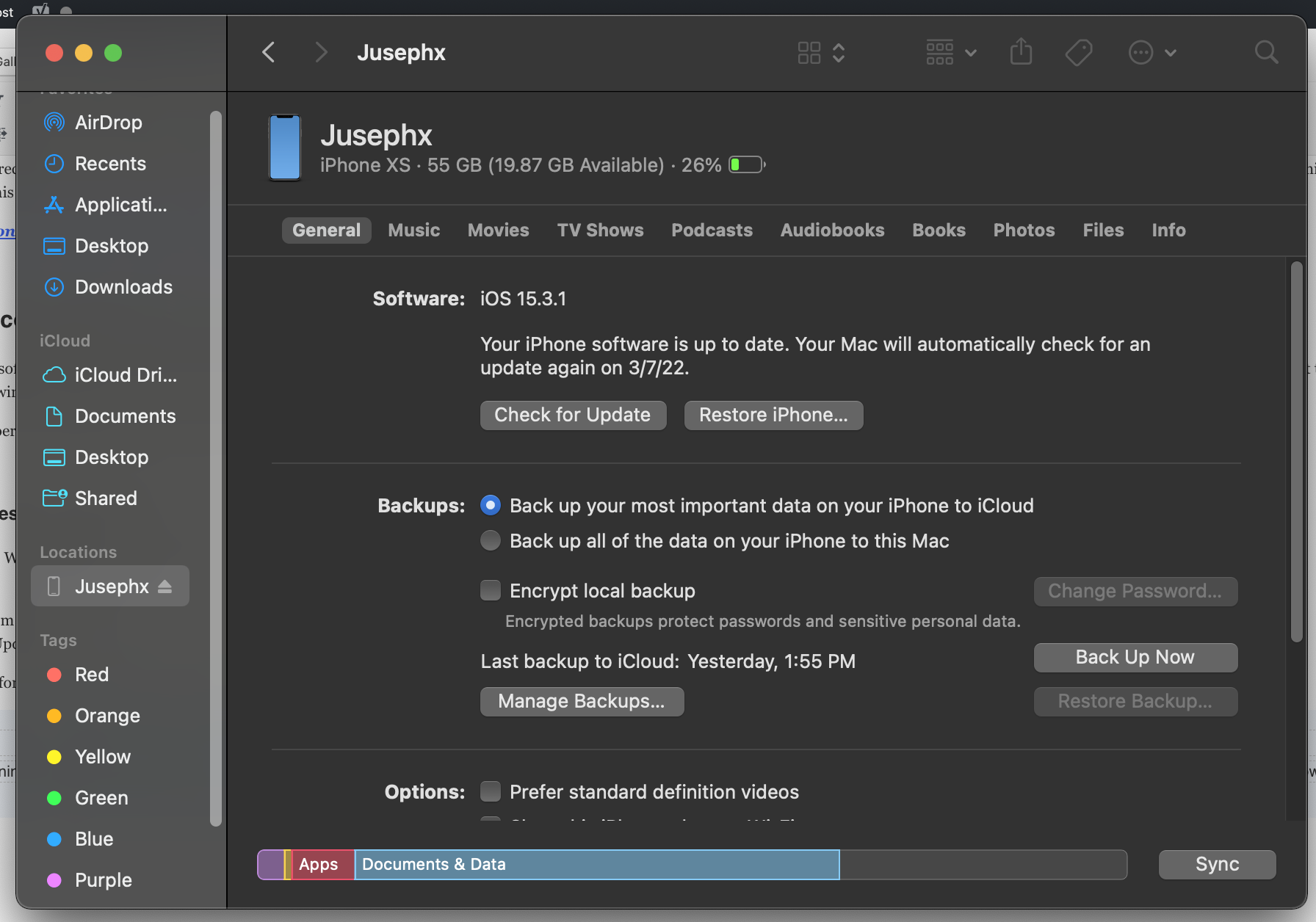Enable Encrypt local backup checkbox

491,591
